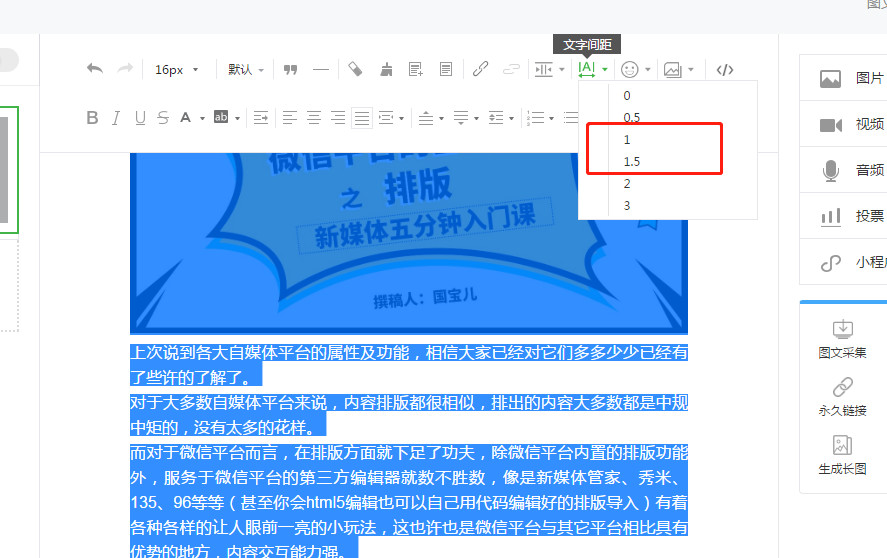Image resolution: width=887 pixels, height=558 pixels.
Task: Expand the page margin dropdown arrow
Action: click(562, 70)
